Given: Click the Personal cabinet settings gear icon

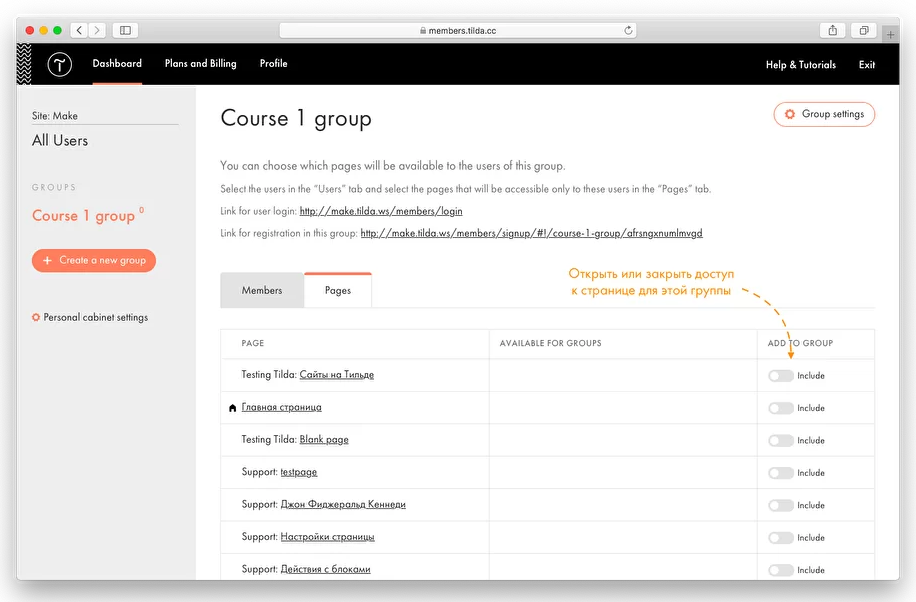Looking at the screenshot, I should [x=36, y=317].
